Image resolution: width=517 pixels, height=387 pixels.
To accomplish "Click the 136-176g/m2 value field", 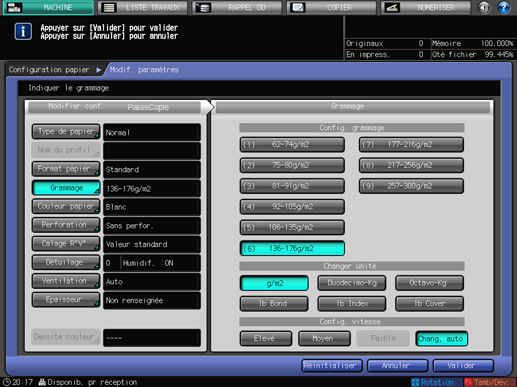I will (x=152, y=188).
